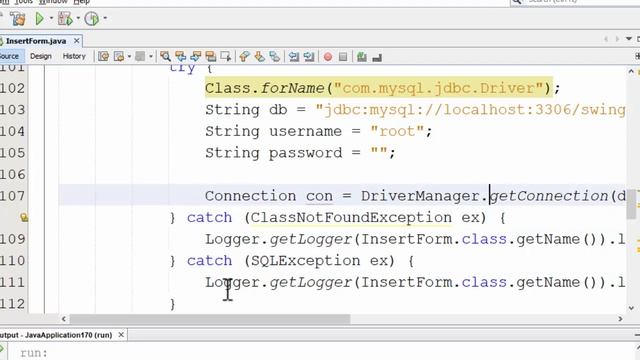Image resolution: width=640 pixels, height=360 pixels.
Task: Close the InsertForm.java tab
Action: [76, 41]
